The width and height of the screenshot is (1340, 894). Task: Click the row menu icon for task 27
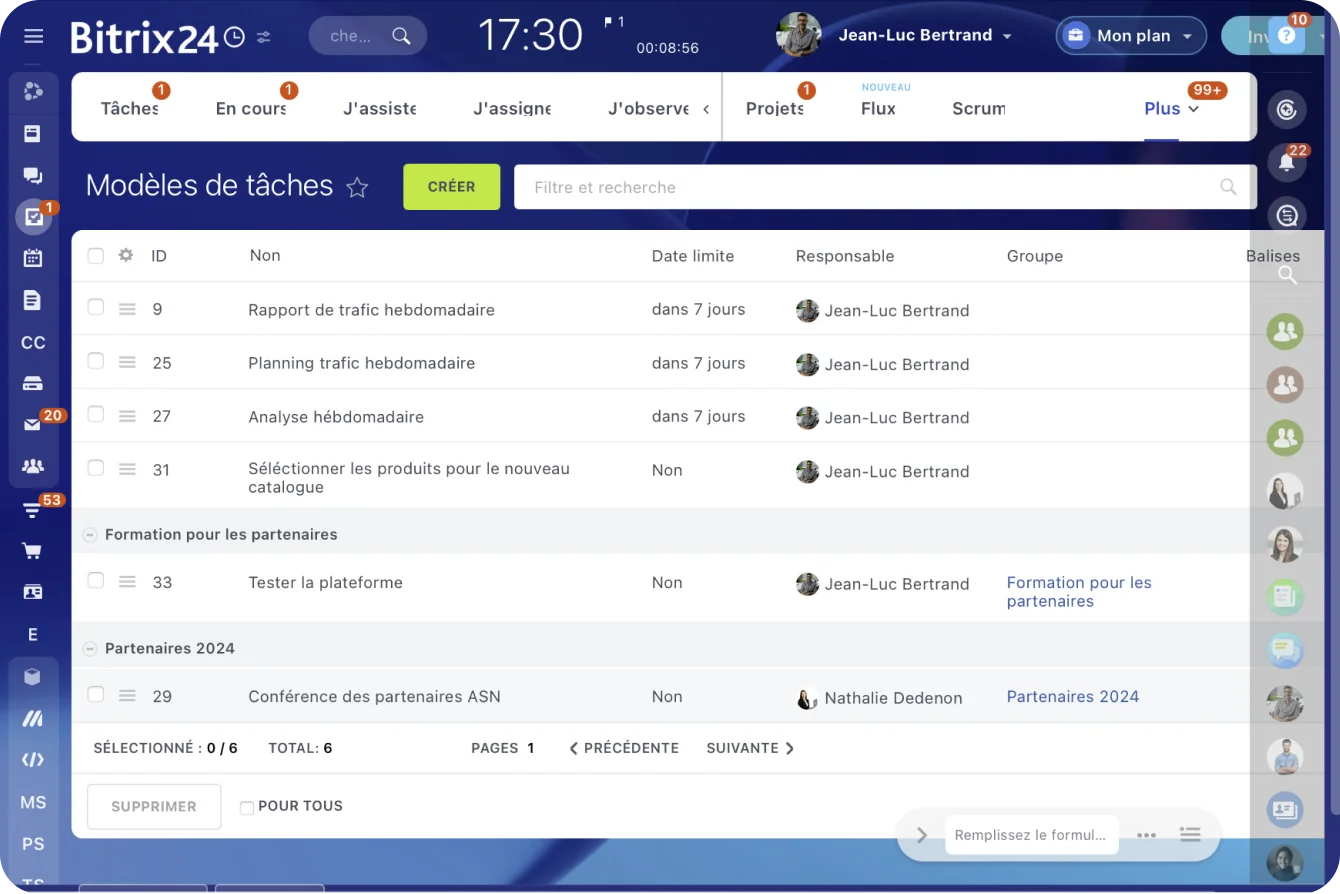coord(127,416)
